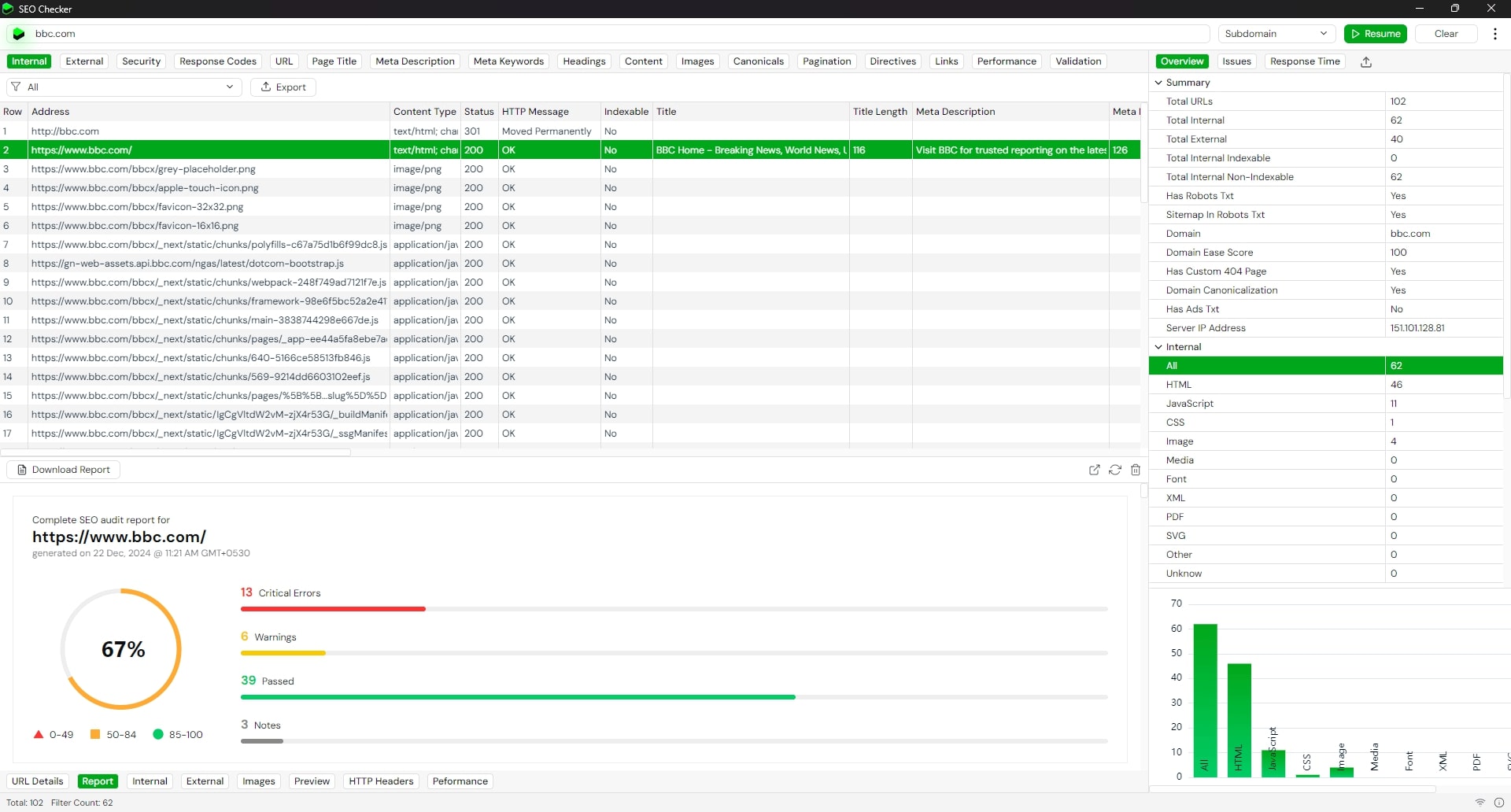
Task: Refresh the SEO audit report icon
Action: pyautogui.click(x=1115, y=470)
